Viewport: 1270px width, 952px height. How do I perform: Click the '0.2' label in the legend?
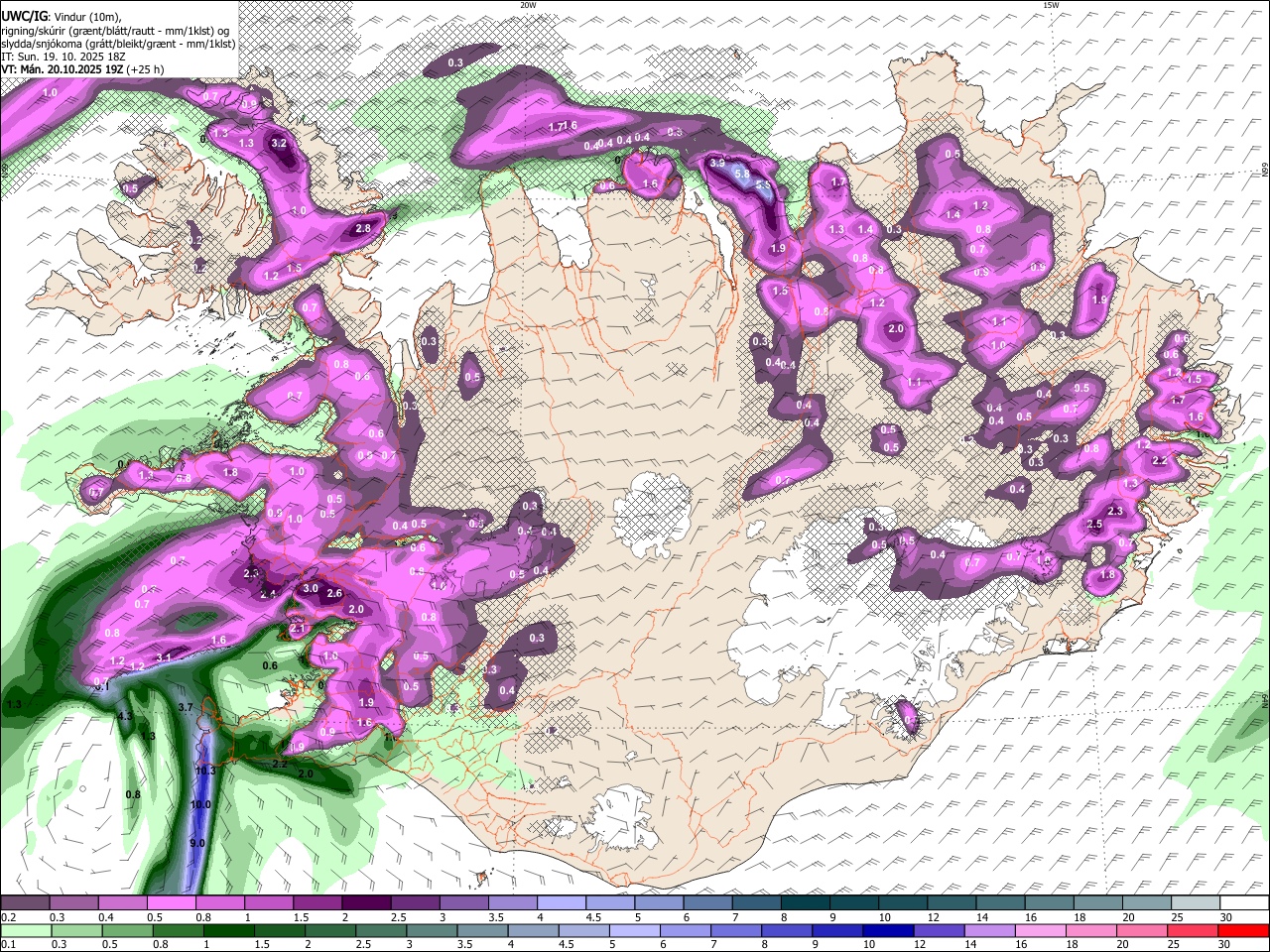click(x=9, y=917)
